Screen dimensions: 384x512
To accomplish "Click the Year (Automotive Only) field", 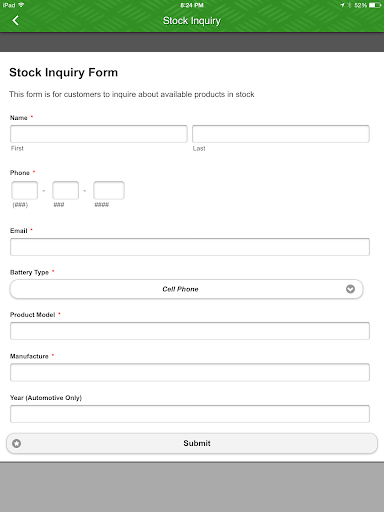I will point(190,414).
